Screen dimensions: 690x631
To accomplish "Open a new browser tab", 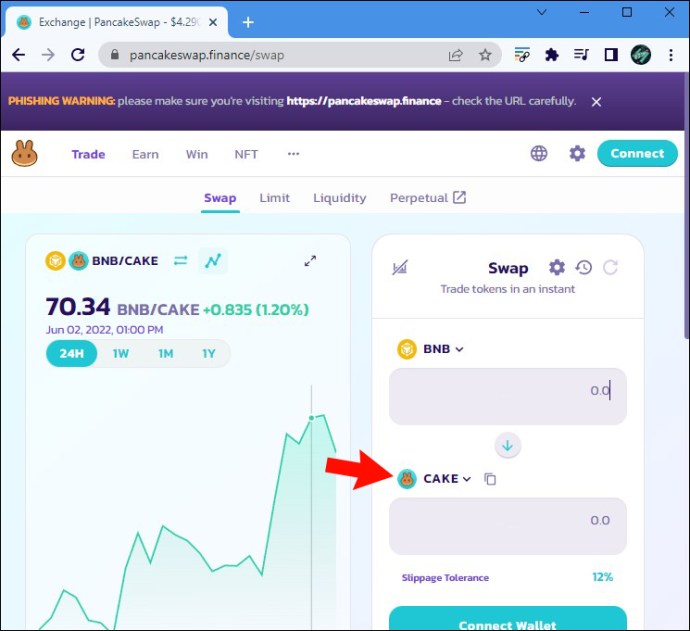I will tap(248, 22).
